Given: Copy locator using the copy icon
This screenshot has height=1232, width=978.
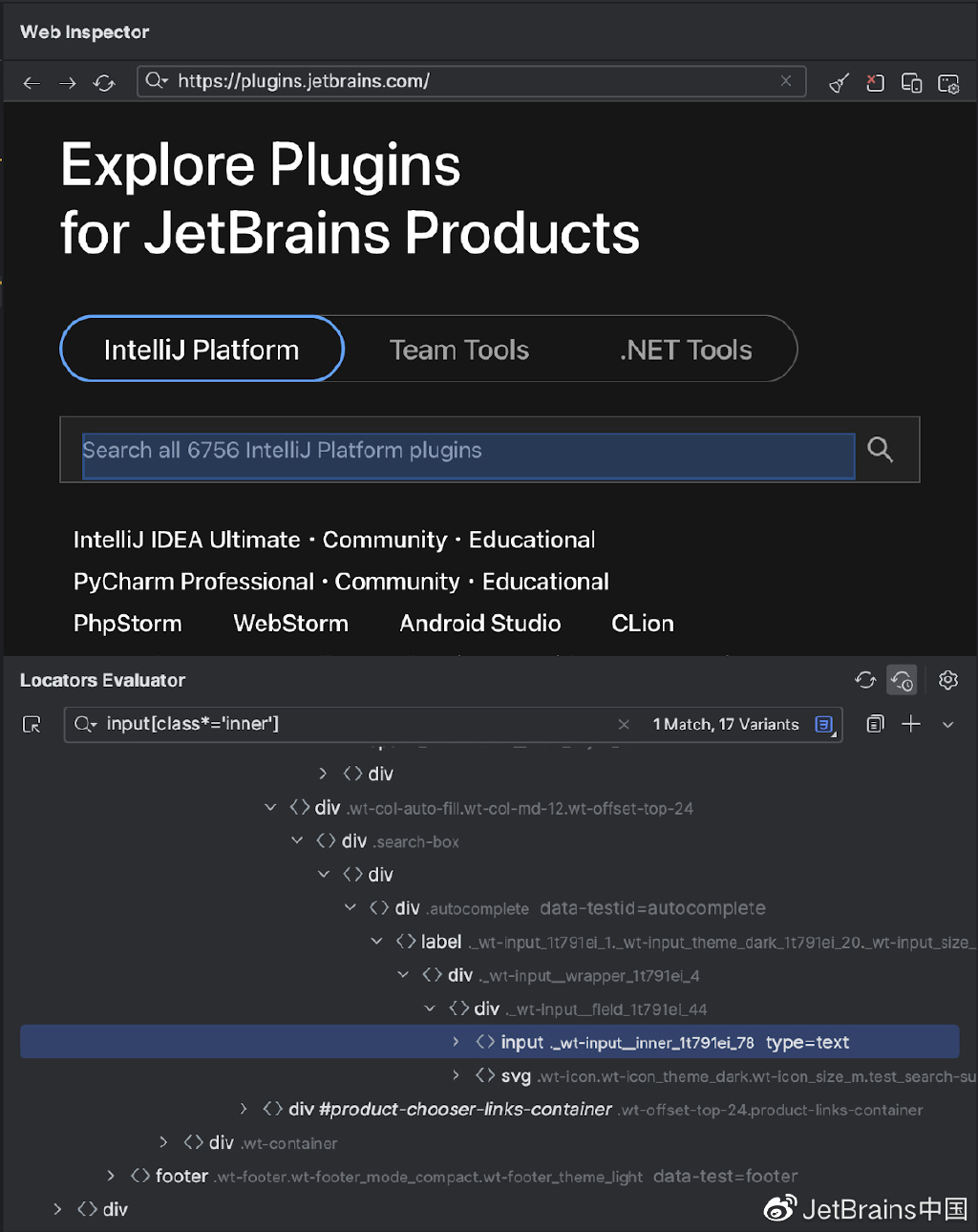Looking at the screenshot, I should 875,724.
